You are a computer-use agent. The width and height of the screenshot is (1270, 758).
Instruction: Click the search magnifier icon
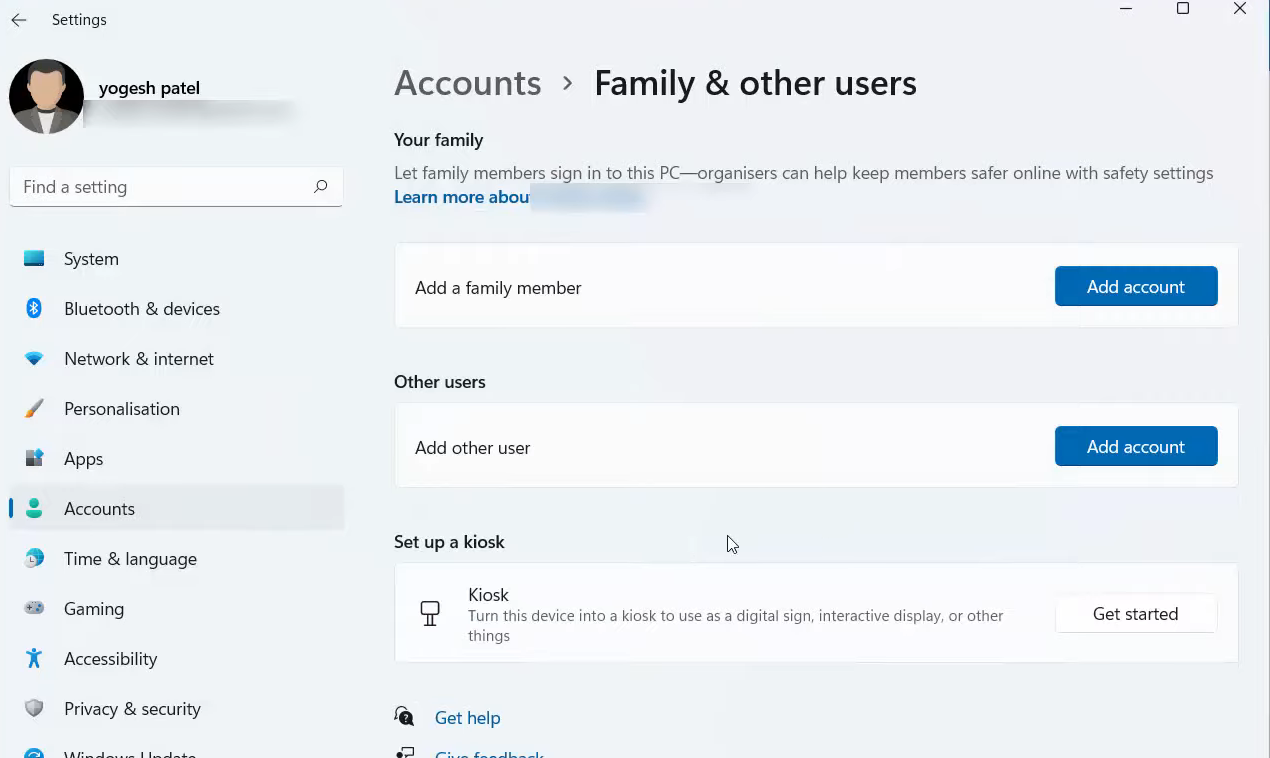pos(320,187)
